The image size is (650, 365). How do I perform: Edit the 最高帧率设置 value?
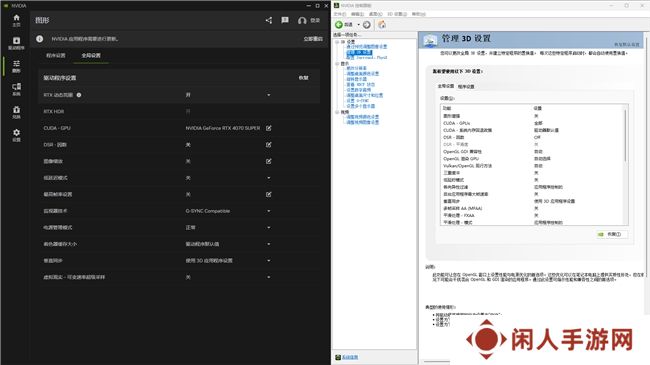point(269,195)
